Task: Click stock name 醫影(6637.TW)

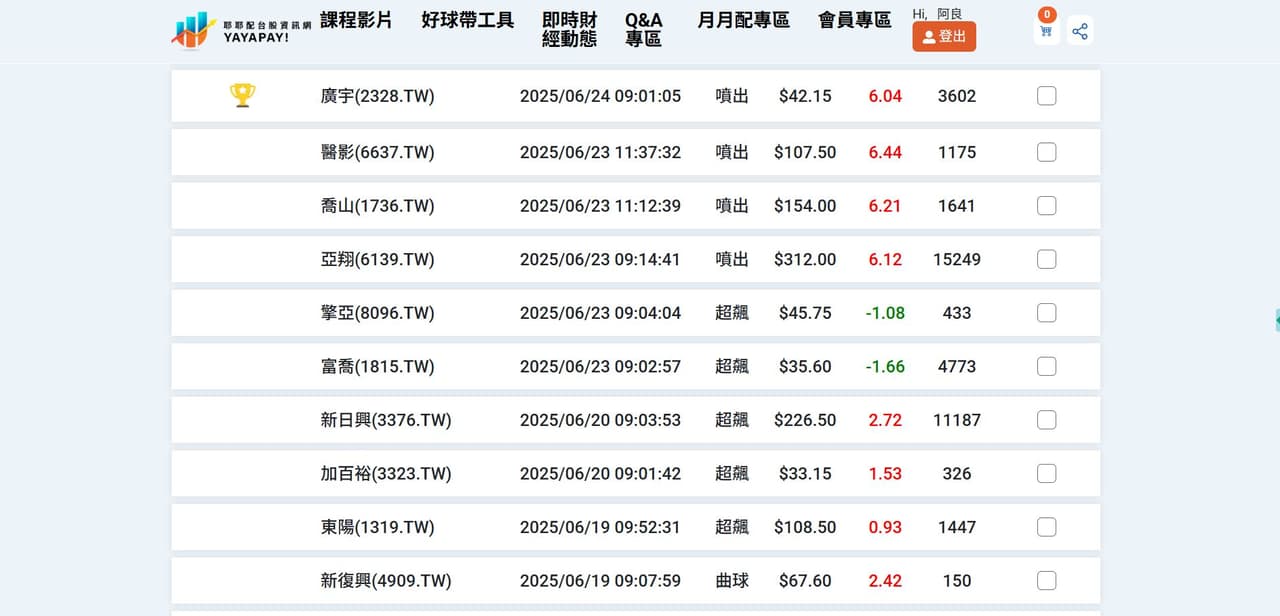Action: pos(377,152)
